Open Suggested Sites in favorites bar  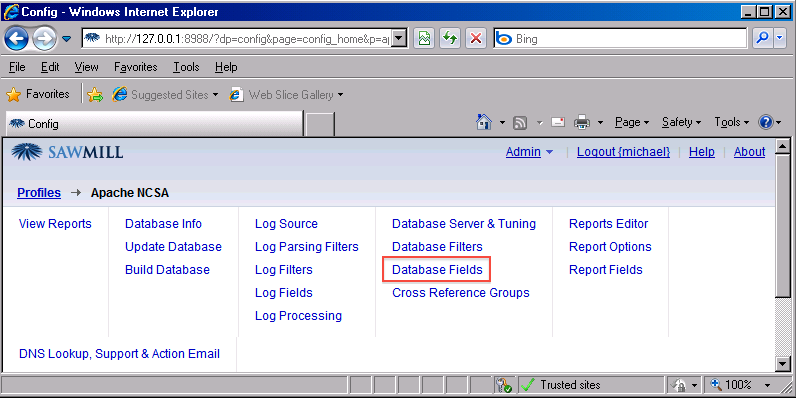pos(165,95)
